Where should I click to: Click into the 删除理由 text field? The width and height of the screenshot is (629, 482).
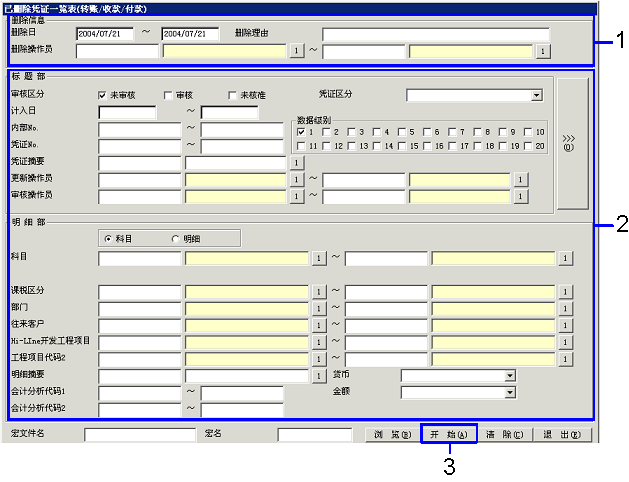point(435,33)
